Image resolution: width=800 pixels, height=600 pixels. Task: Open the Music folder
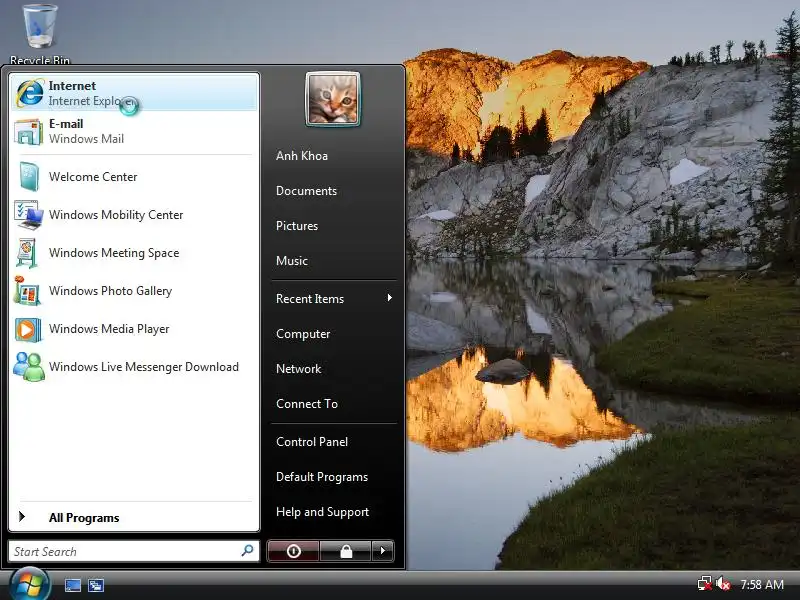click(292, 261)
